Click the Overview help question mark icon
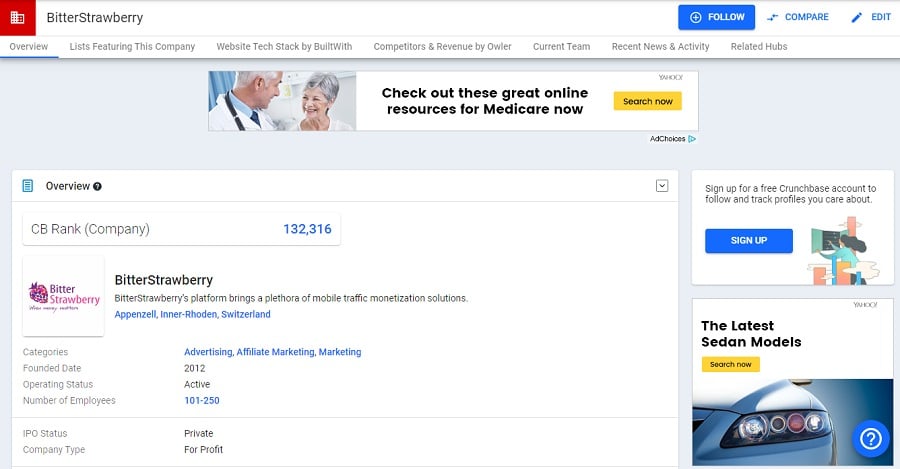Viewport: 900px width, 469px height. point(97,187)
